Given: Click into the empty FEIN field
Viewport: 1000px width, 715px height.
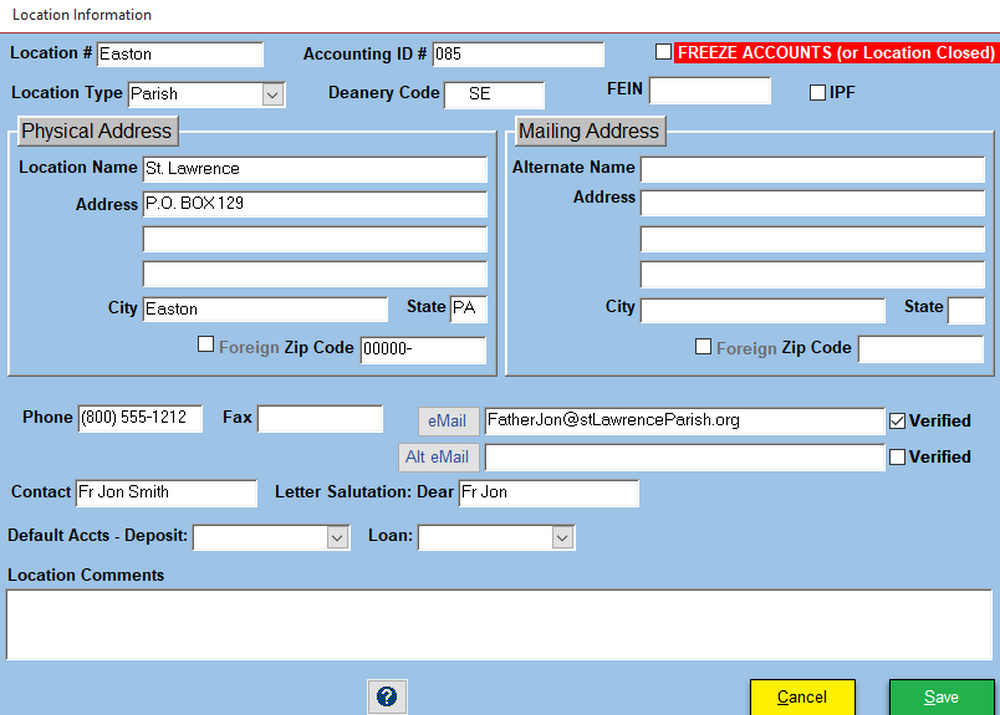Looking at the screenshot, I should pos(710,90).
